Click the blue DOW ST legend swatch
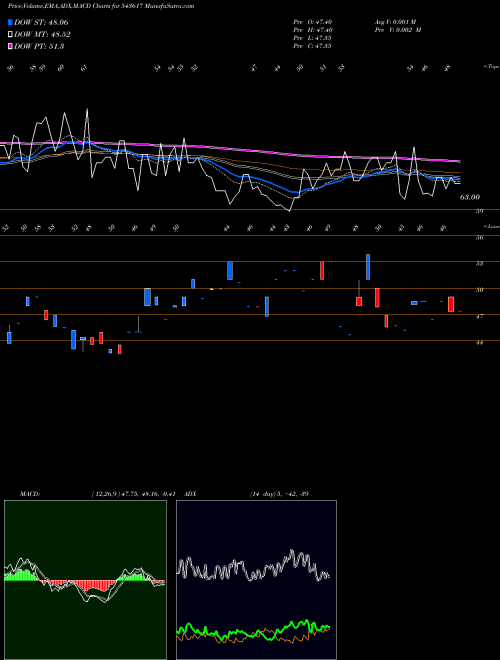Screen dimensions: 500x660 pyautogui.click(x=10, y=22)
